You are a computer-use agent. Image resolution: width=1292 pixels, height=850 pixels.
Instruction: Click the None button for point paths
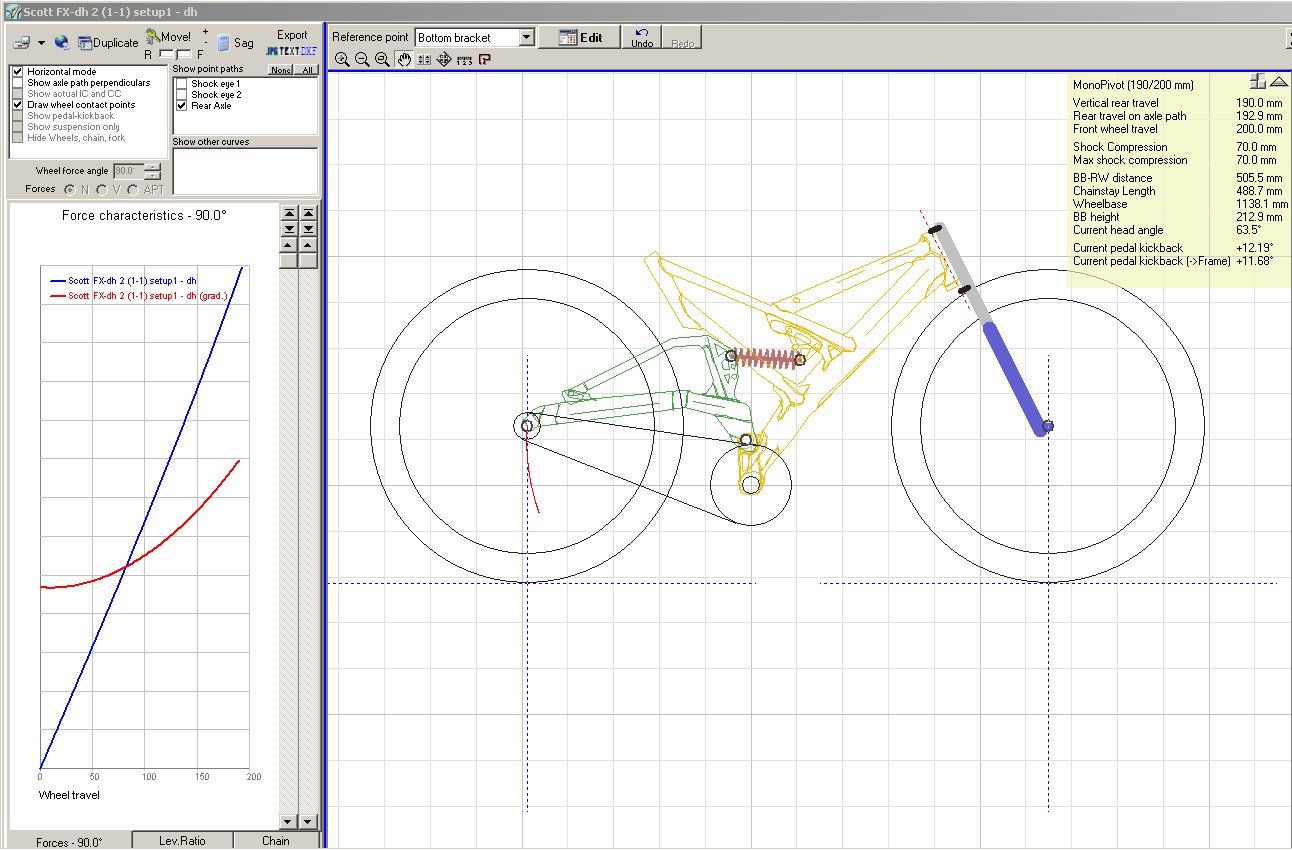[281, 70]
